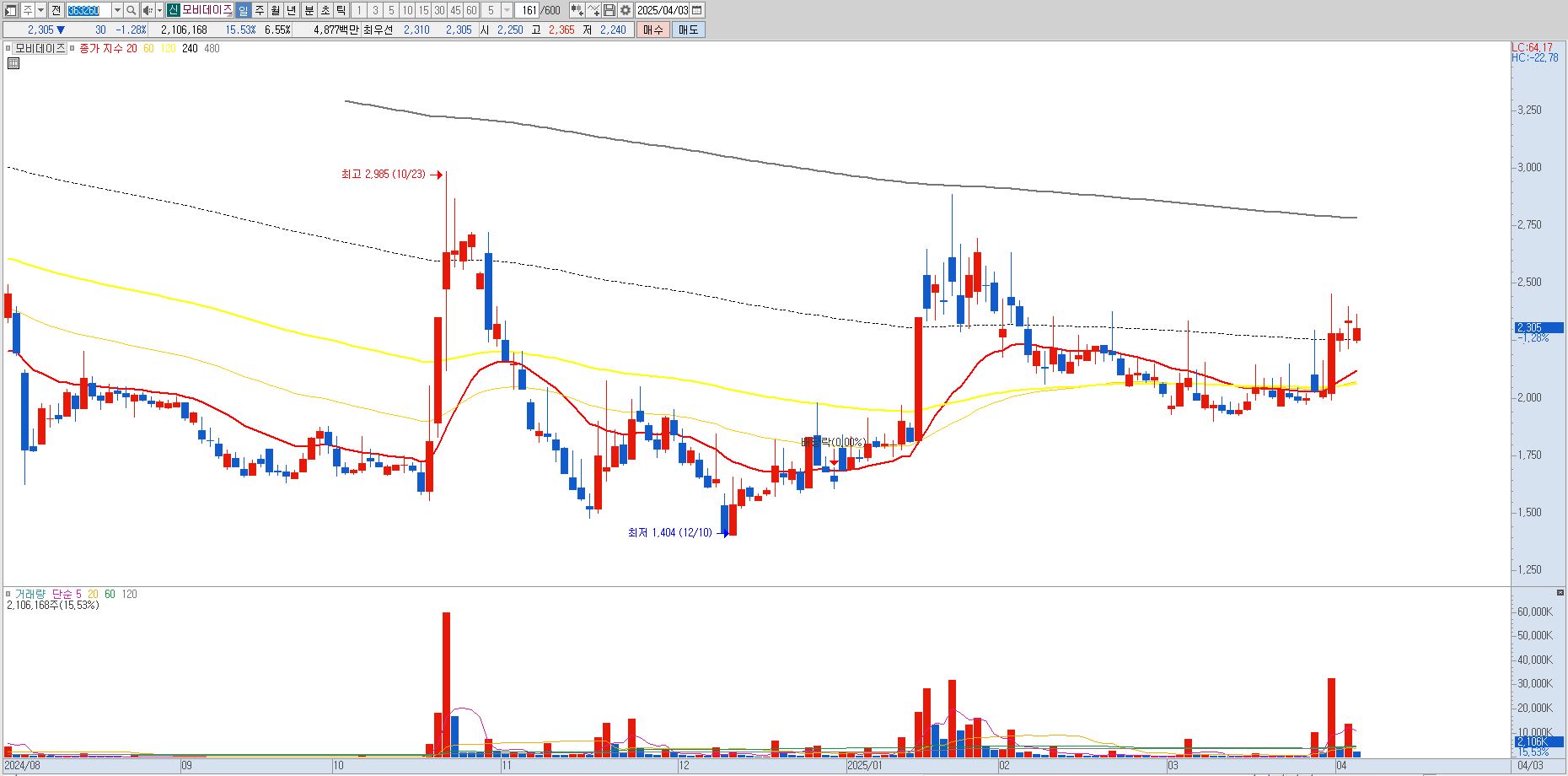Click the candle-plus indicator add icon
1568x776 pixels.
coord(577,10)
